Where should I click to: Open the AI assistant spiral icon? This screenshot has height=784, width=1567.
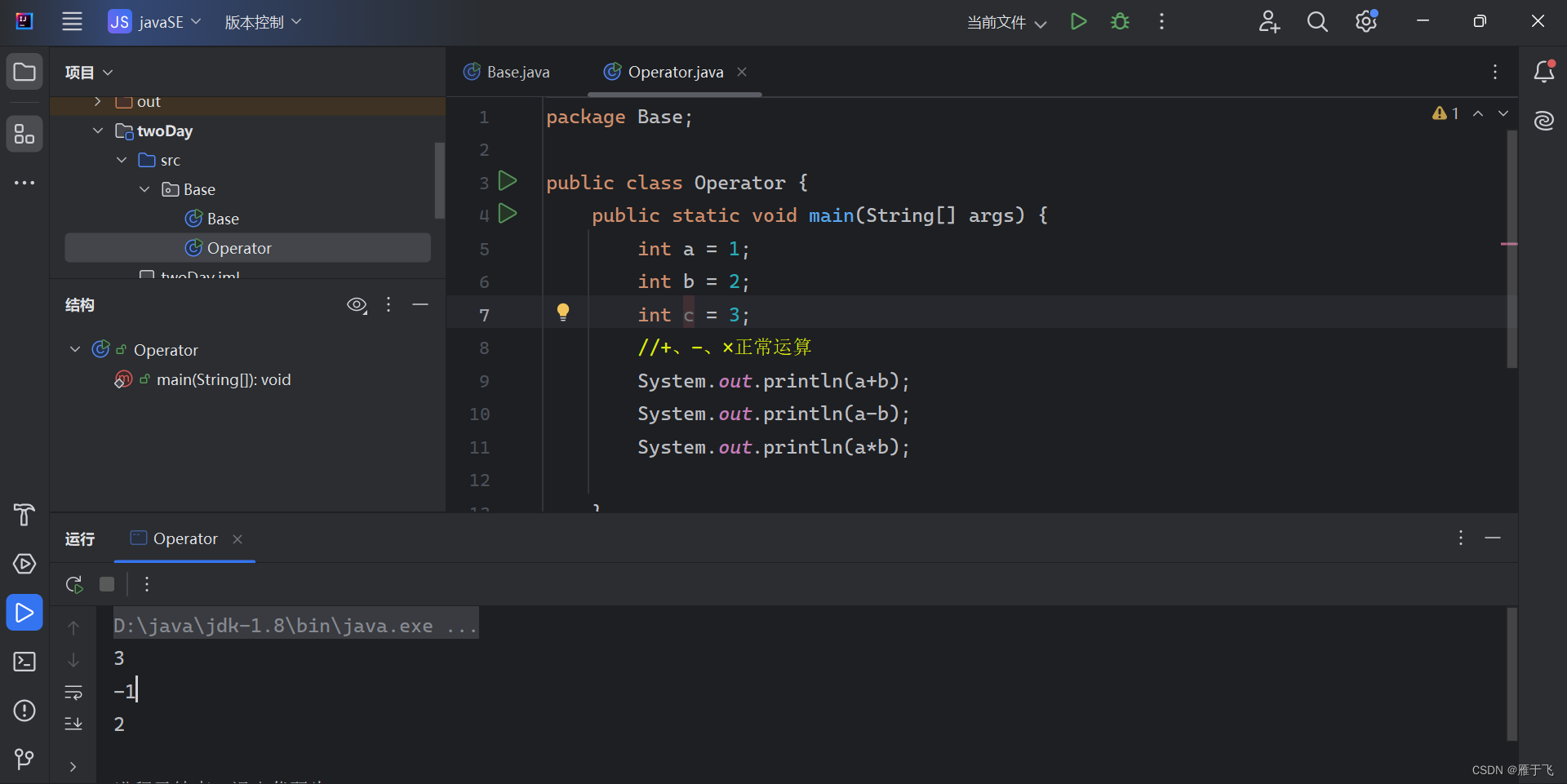pos(1543,121)
